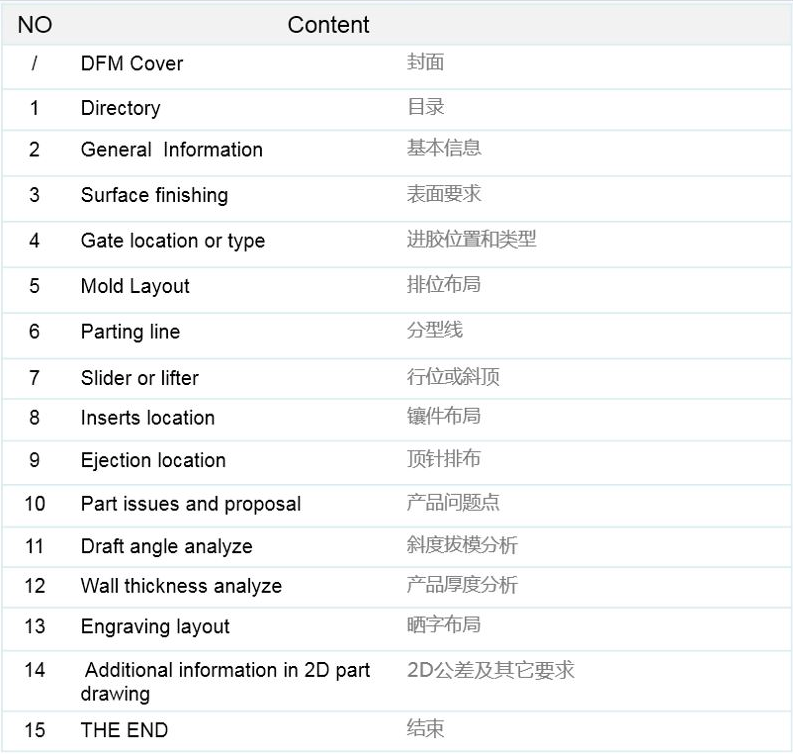This screenshot has width=793, height=754.
Task: Choose the 'Inserts location' entry
Action: [x=148, y=418]
